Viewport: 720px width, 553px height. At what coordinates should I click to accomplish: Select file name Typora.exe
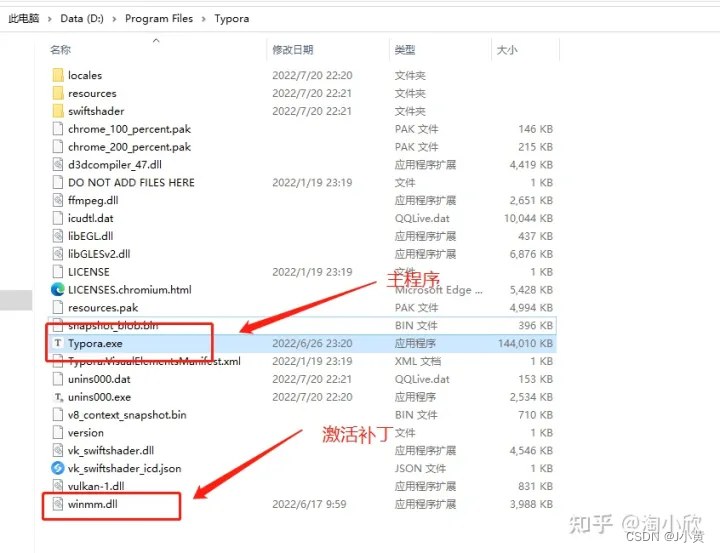click(95, 344)
